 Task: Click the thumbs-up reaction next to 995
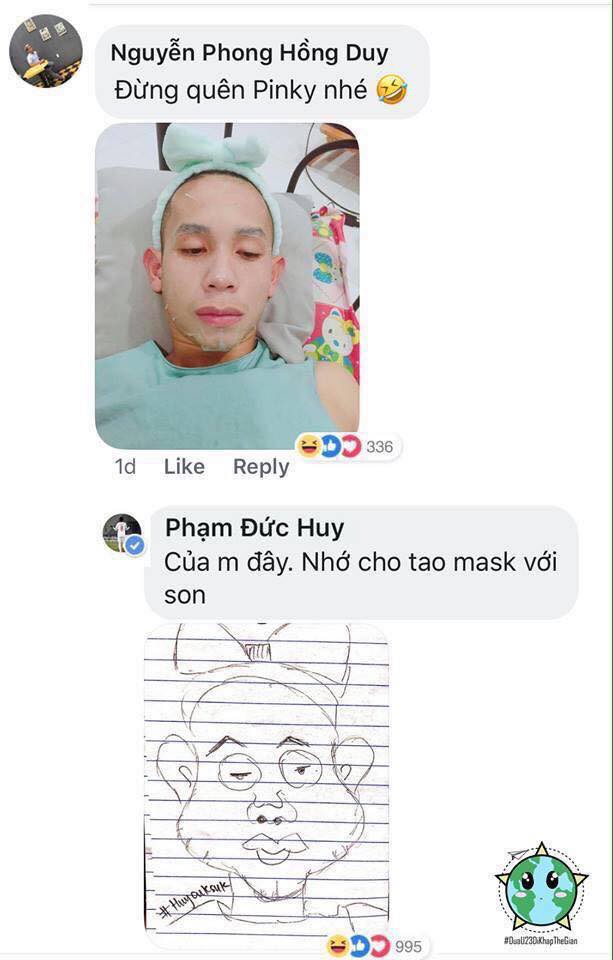point(358,946)
